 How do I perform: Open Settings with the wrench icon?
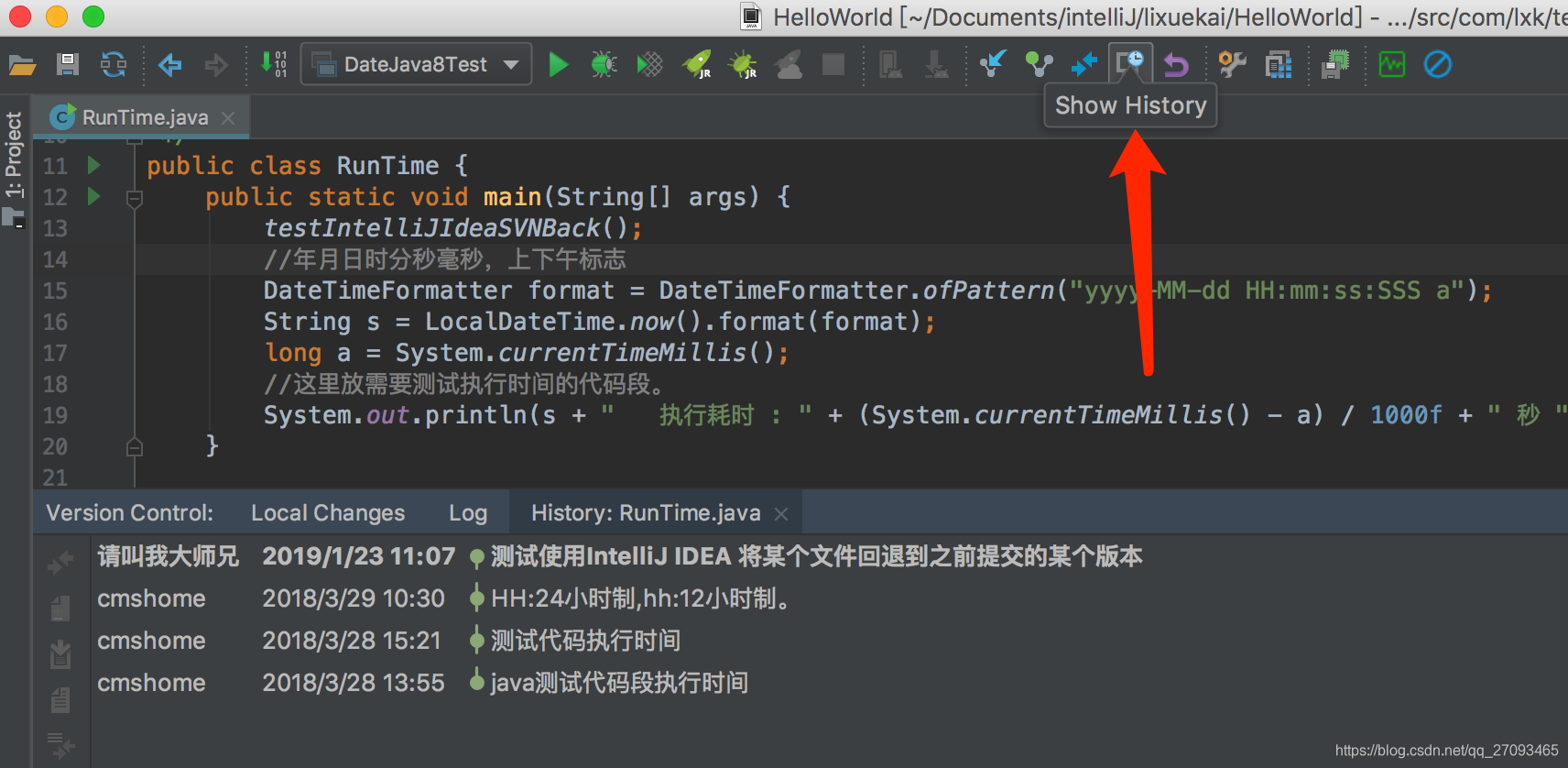coord(1233,65)
